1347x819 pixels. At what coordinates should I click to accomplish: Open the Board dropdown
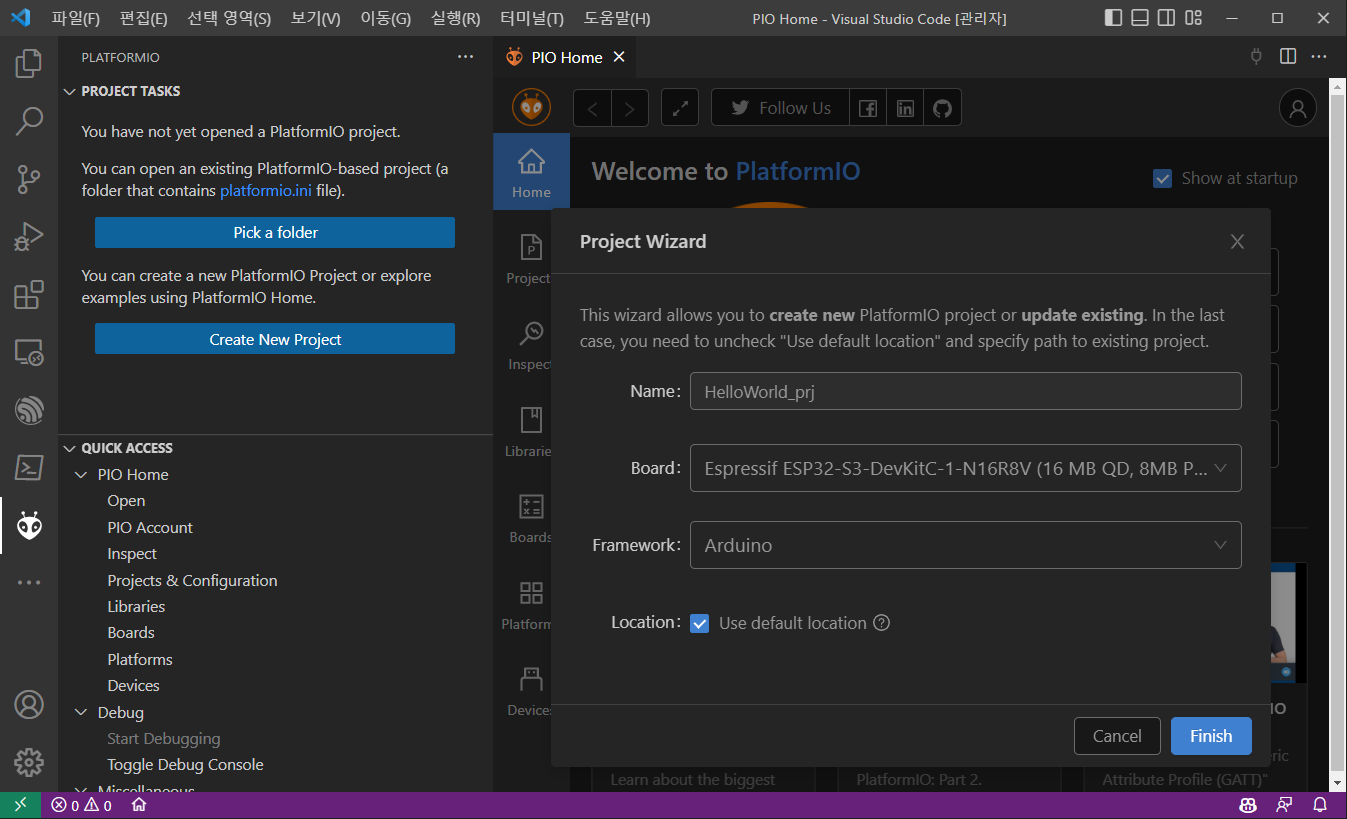(x=965, y=468)
